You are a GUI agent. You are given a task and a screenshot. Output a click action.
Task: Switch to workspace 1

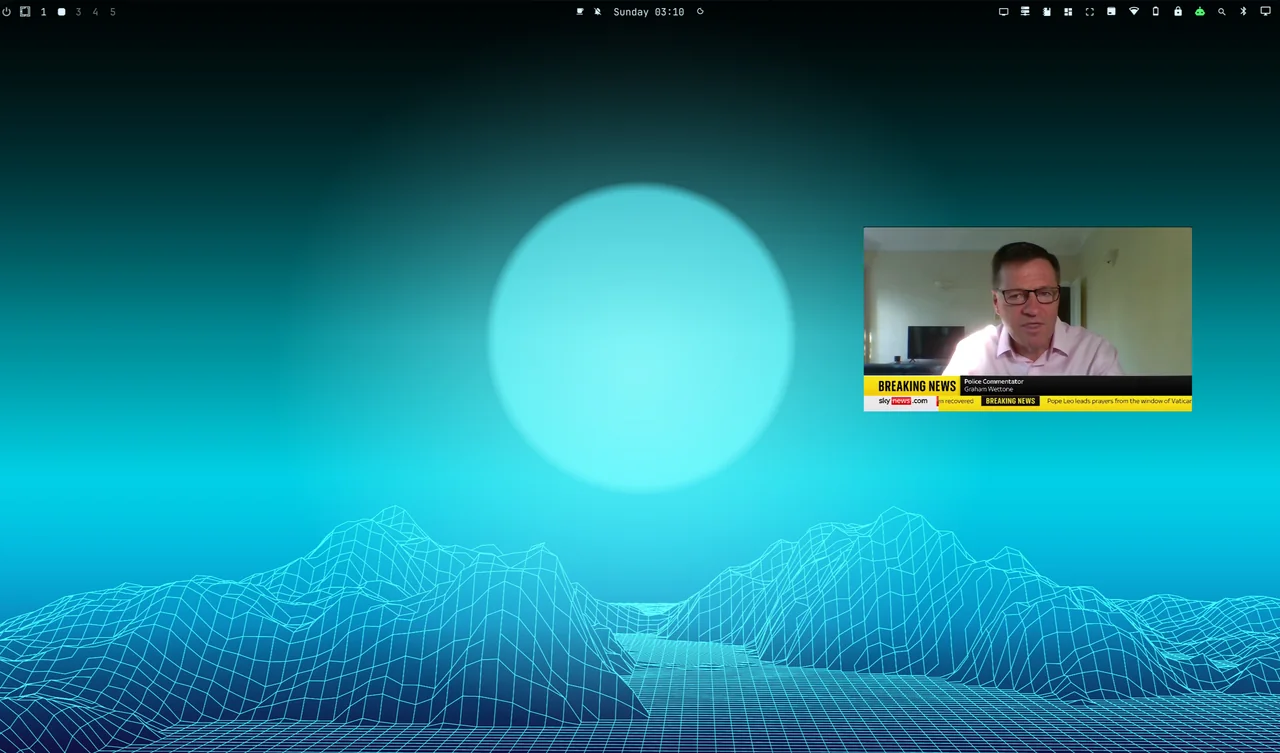tap(43, 12)
